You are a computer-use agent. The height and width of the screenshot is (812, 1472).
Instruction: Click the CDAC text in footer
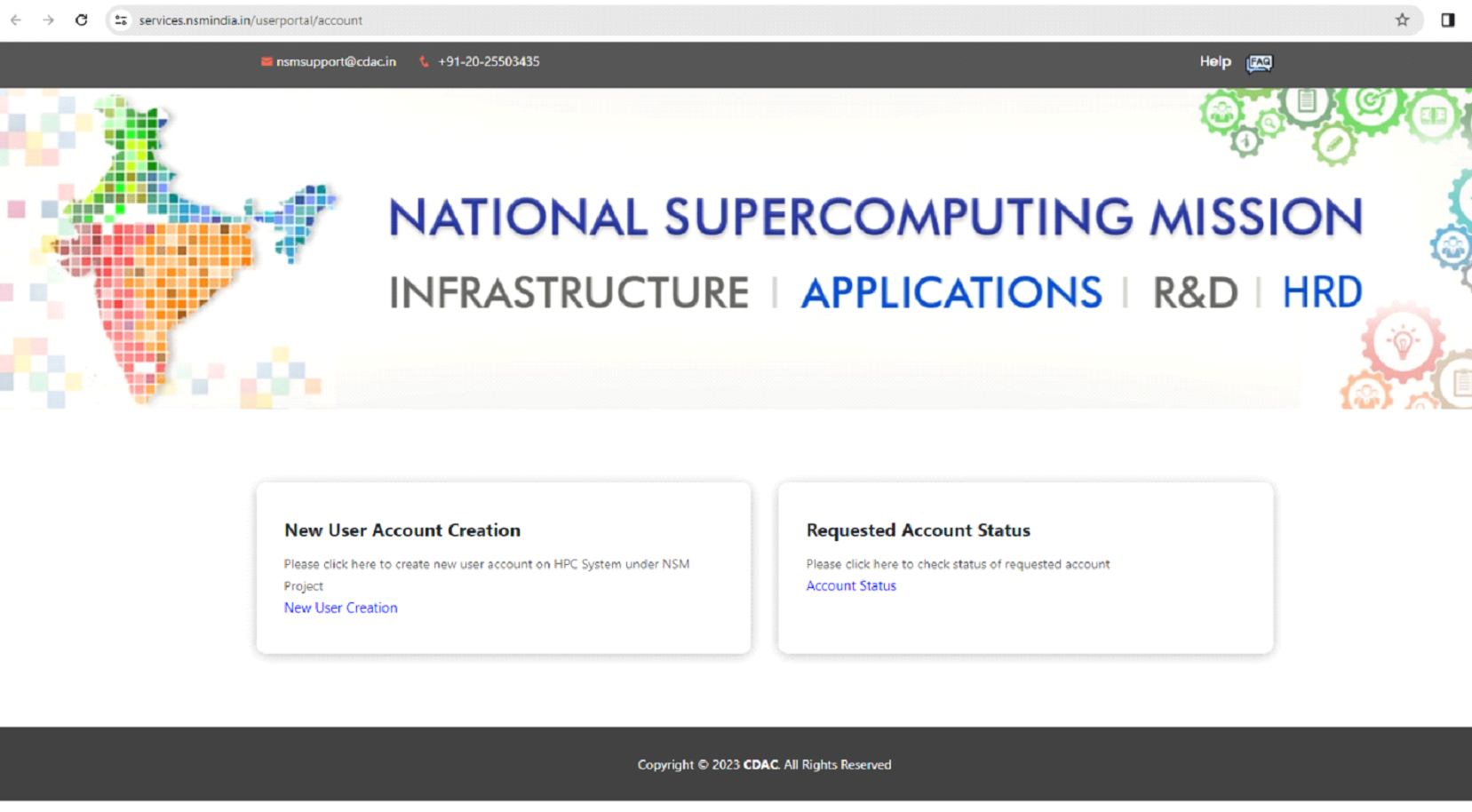[x=760, y=765]
